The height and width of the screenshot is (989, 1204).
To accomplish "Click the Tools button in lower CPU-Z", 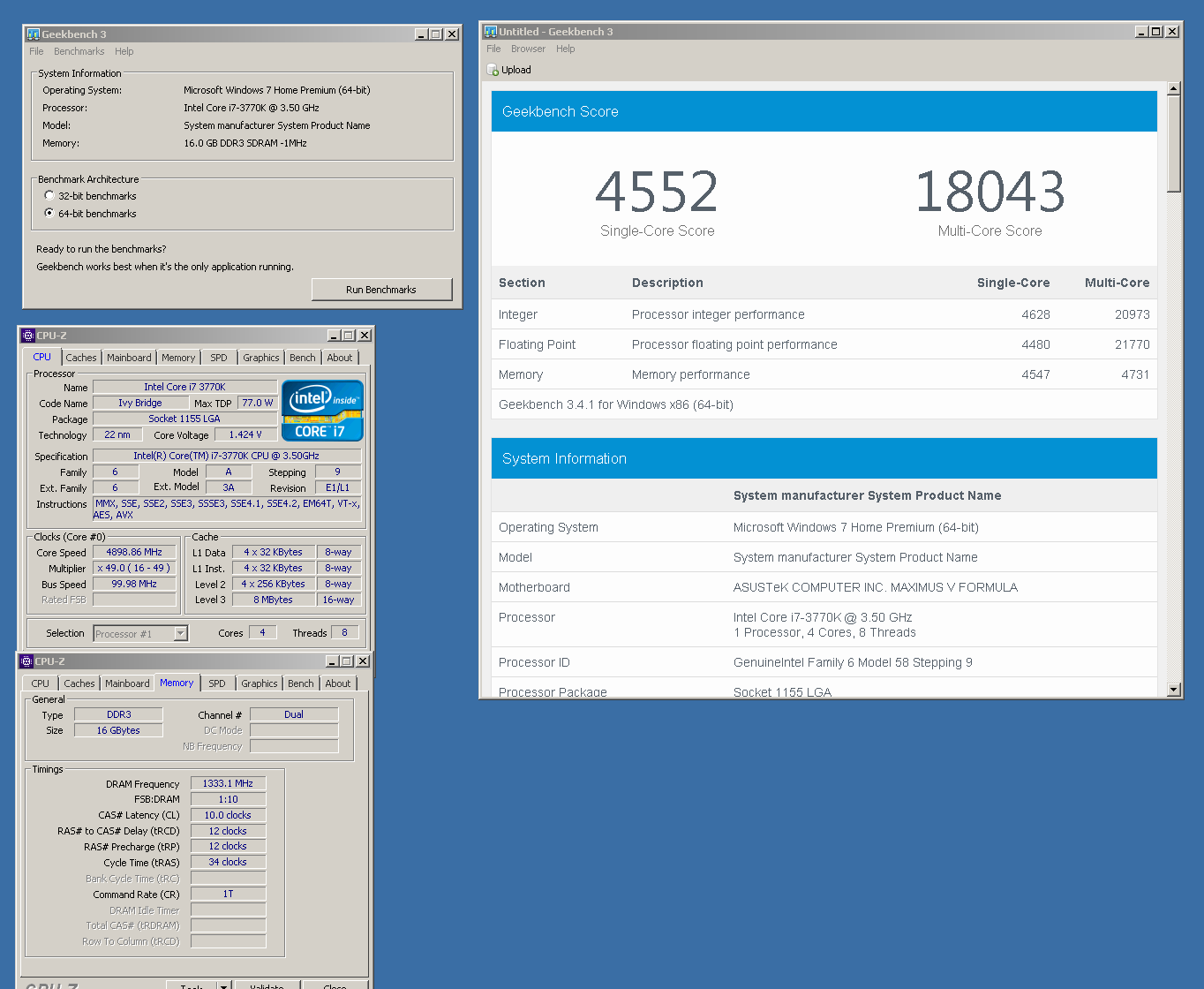I will click(x=192, y=985).
